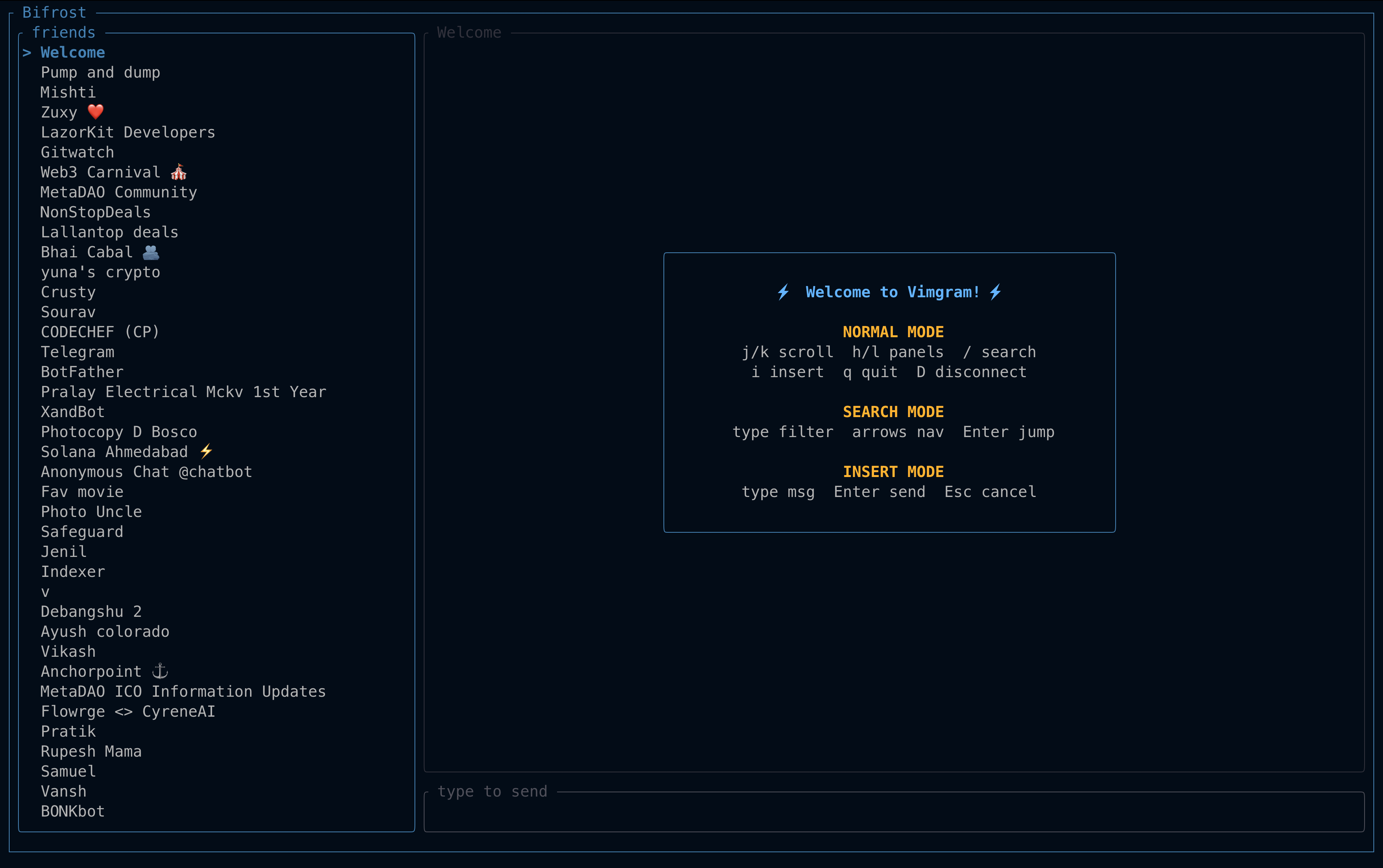The image size is (1383, 868).
Task: Click the selection arrow beside Welcome
Action: 27,52
